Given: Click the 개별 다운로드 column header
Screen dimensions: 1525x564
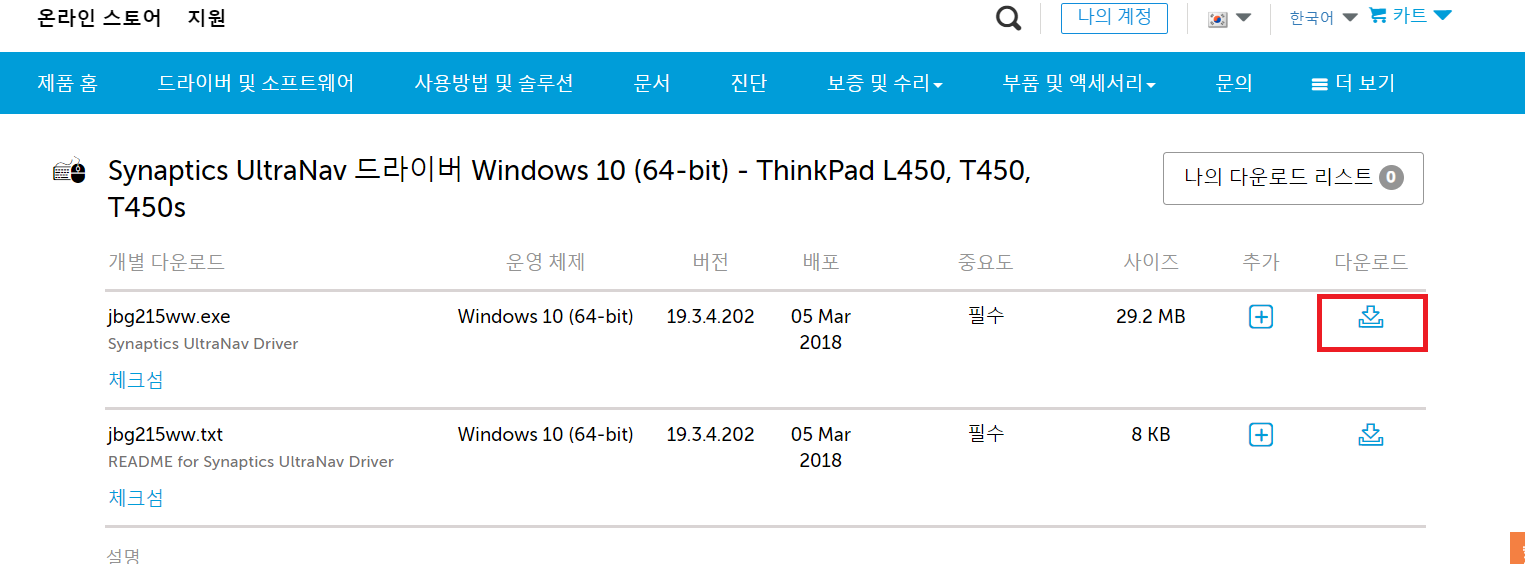Looking at the screenshot, I should point(166,263).
